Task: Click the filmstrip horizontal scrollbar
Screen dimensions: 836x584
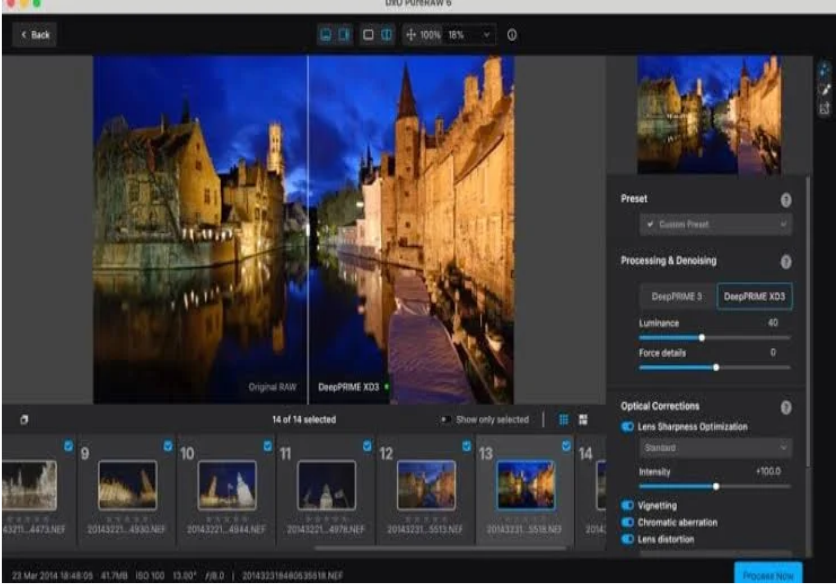Action: (440, 548)
